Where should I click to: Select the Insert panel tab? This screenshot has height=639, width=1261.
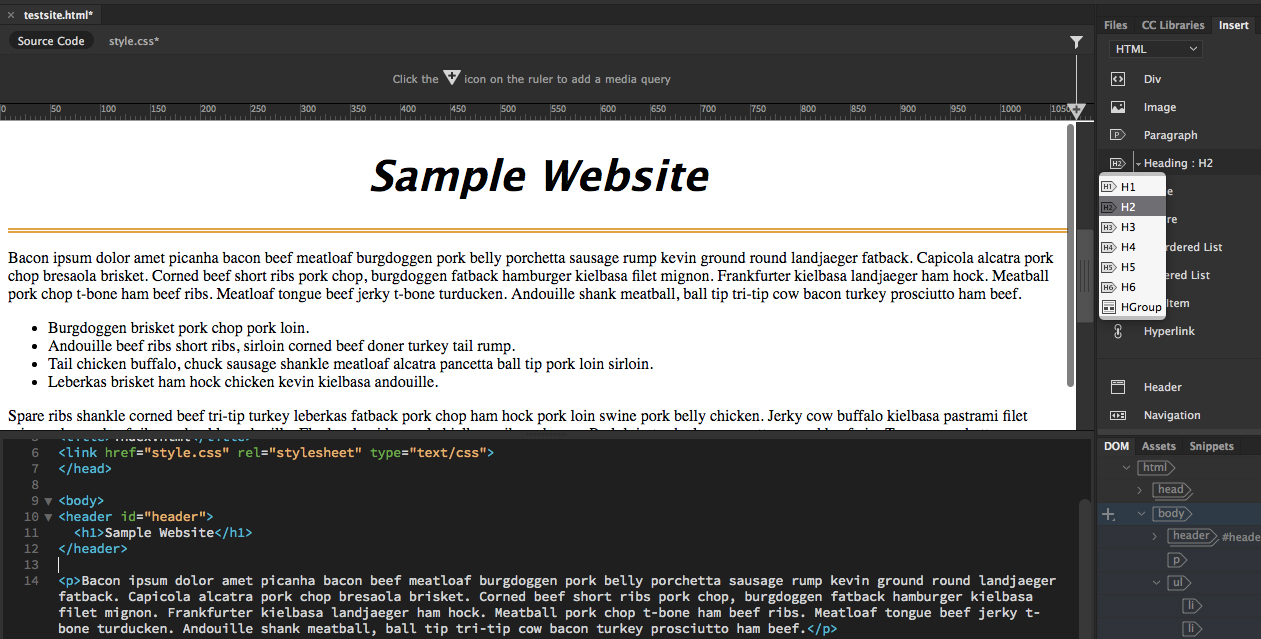tap(1233, 25)
